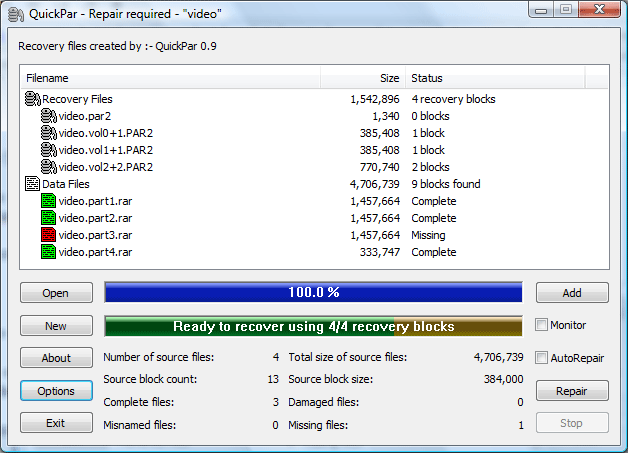628x453 pixels.
Task: Maximize the QuickPar window
Action: click(x=566, y=10)
